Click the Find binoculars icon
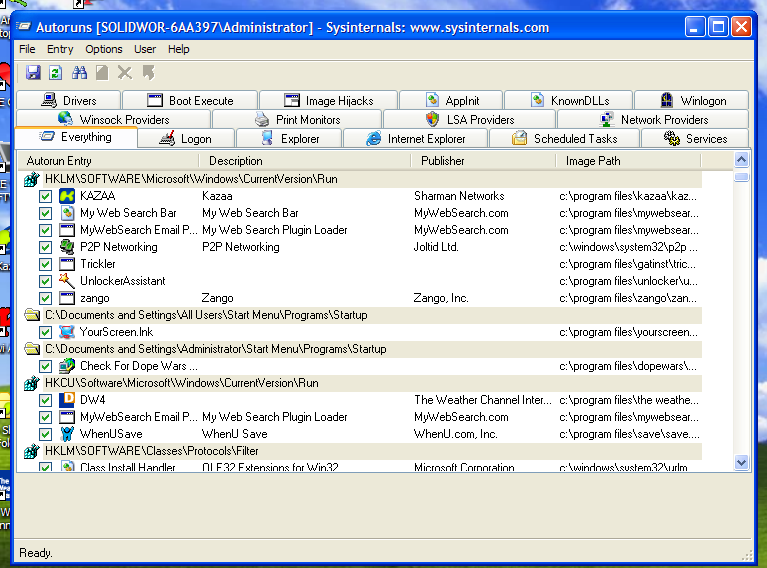This screenshot has width=767, height=568. pyautogui.click(x=79, y=73)
